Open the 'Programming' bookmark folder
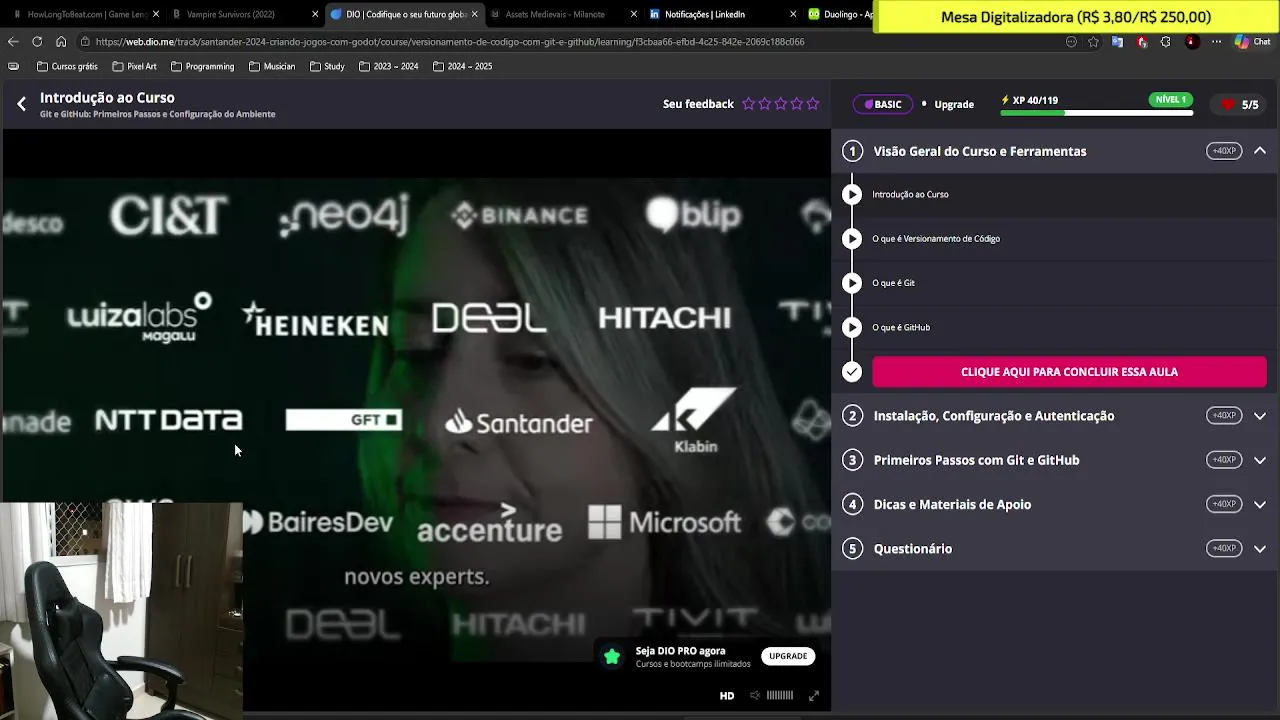Screen dimensions: 1280x720 [202, 67]
